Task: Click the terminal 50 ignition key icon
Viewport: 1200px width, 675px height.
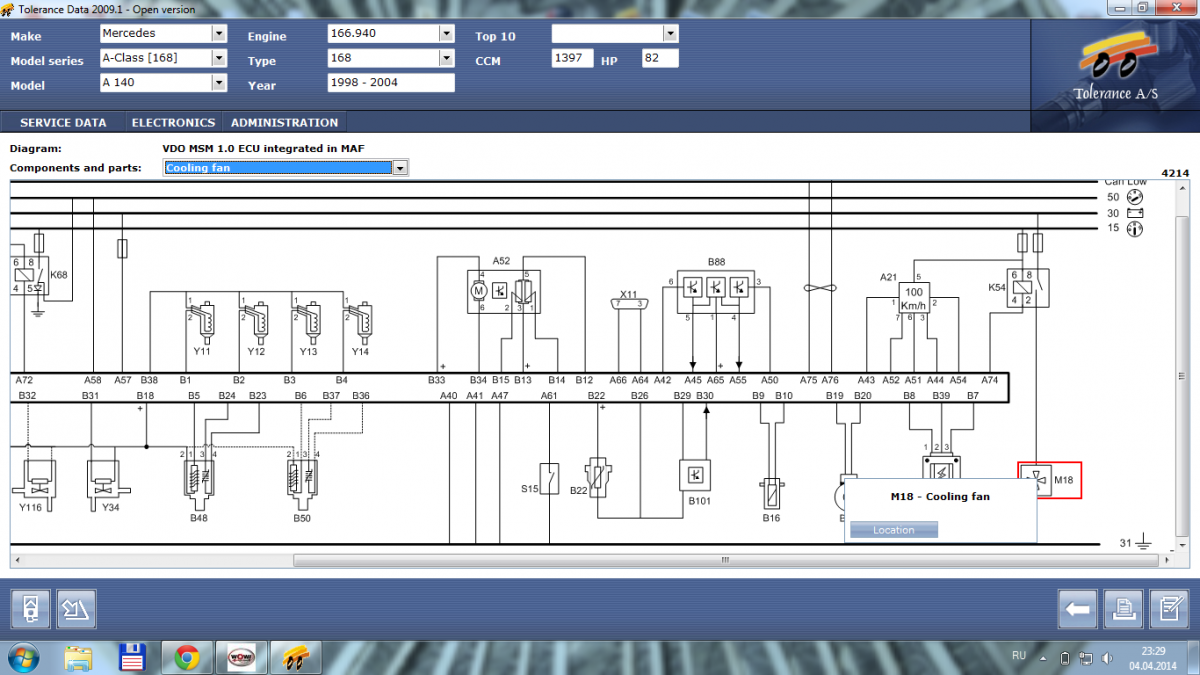Action: [1135, 196]
